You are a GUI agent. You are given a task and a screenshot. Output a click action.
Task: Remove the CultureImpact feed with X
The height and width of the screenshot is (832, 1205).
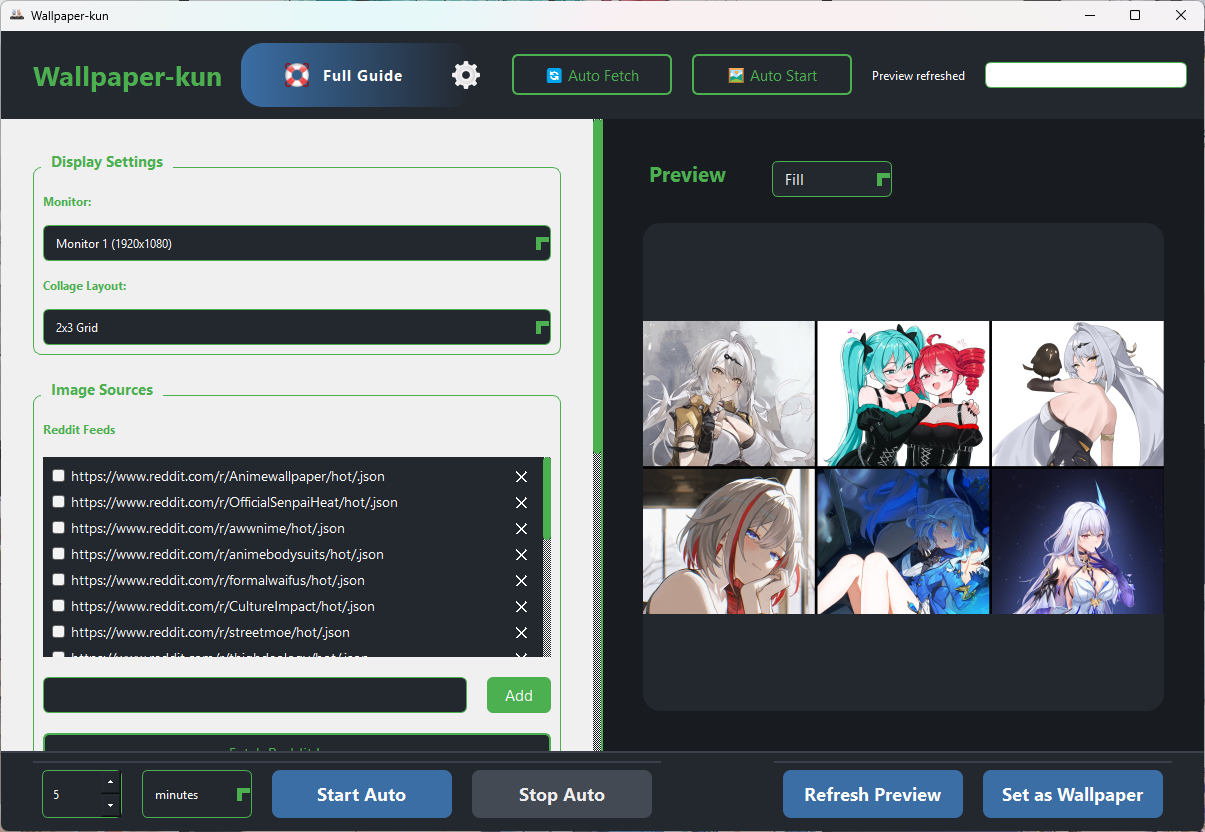point(521,607)
